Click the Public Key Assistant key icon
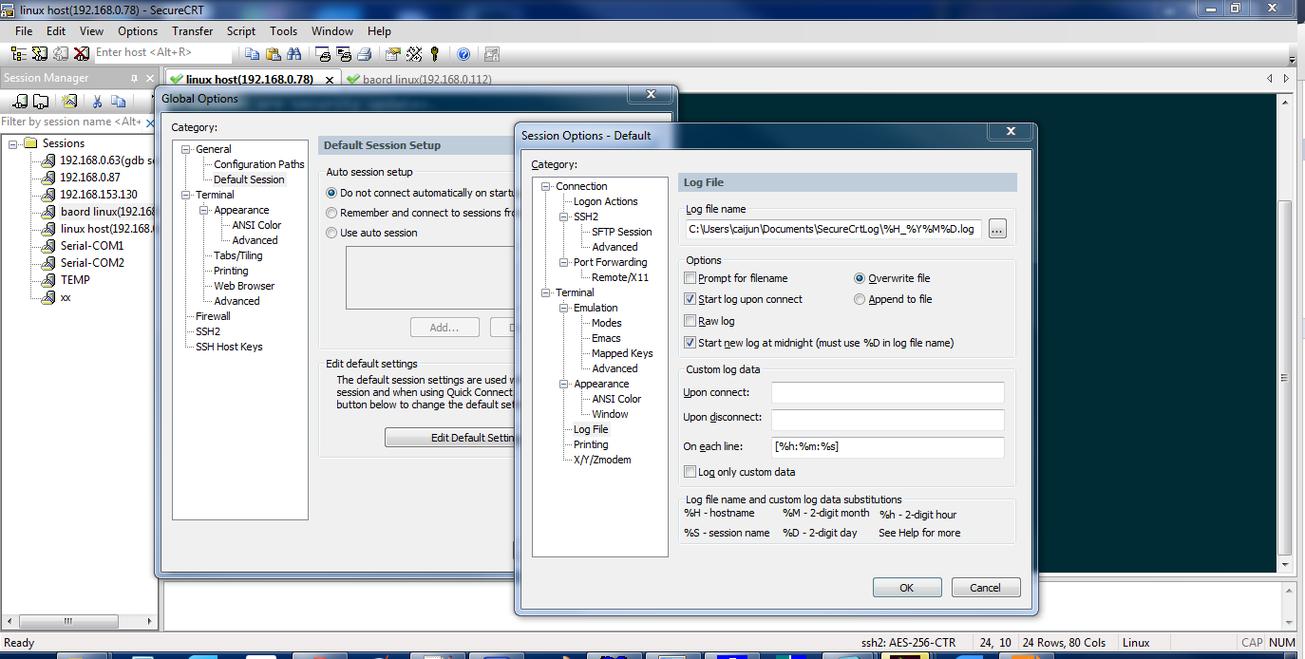 (434, 53)
